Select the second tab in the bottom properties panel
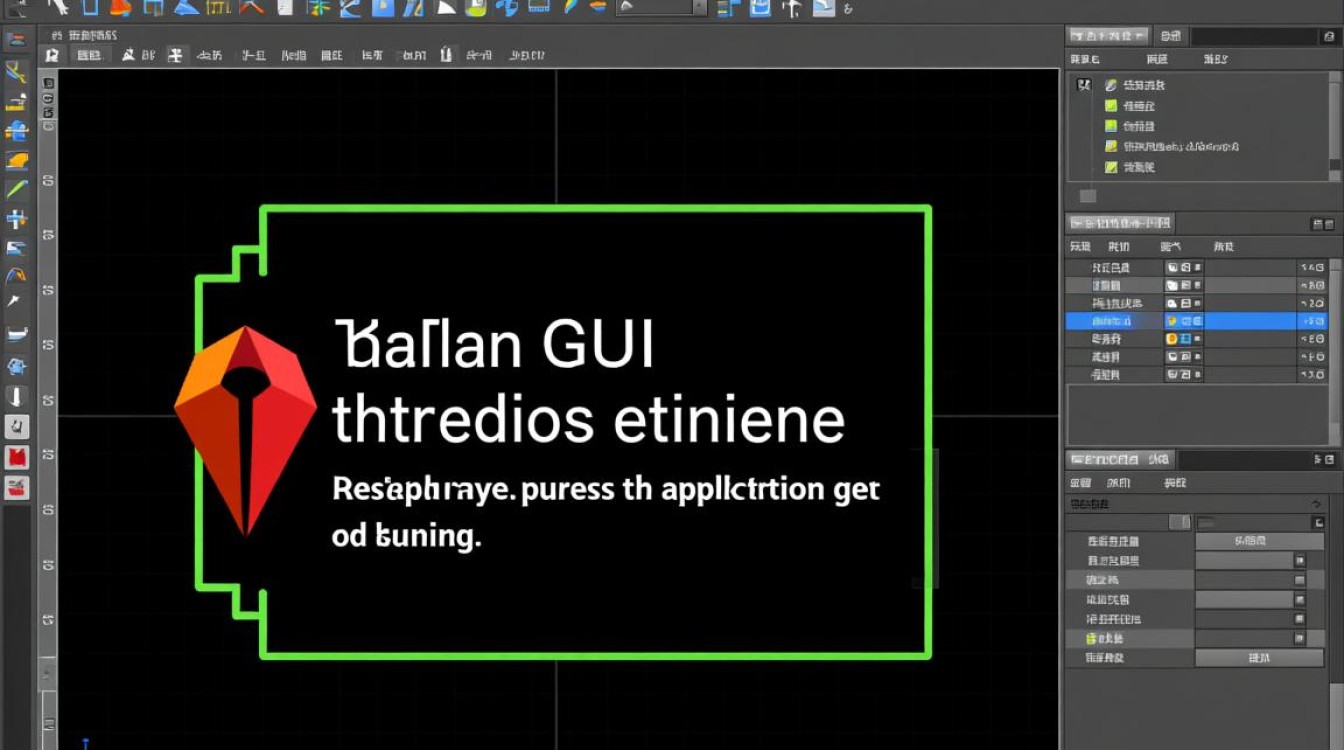The image size is (1344, 750). click(1159, 460)
